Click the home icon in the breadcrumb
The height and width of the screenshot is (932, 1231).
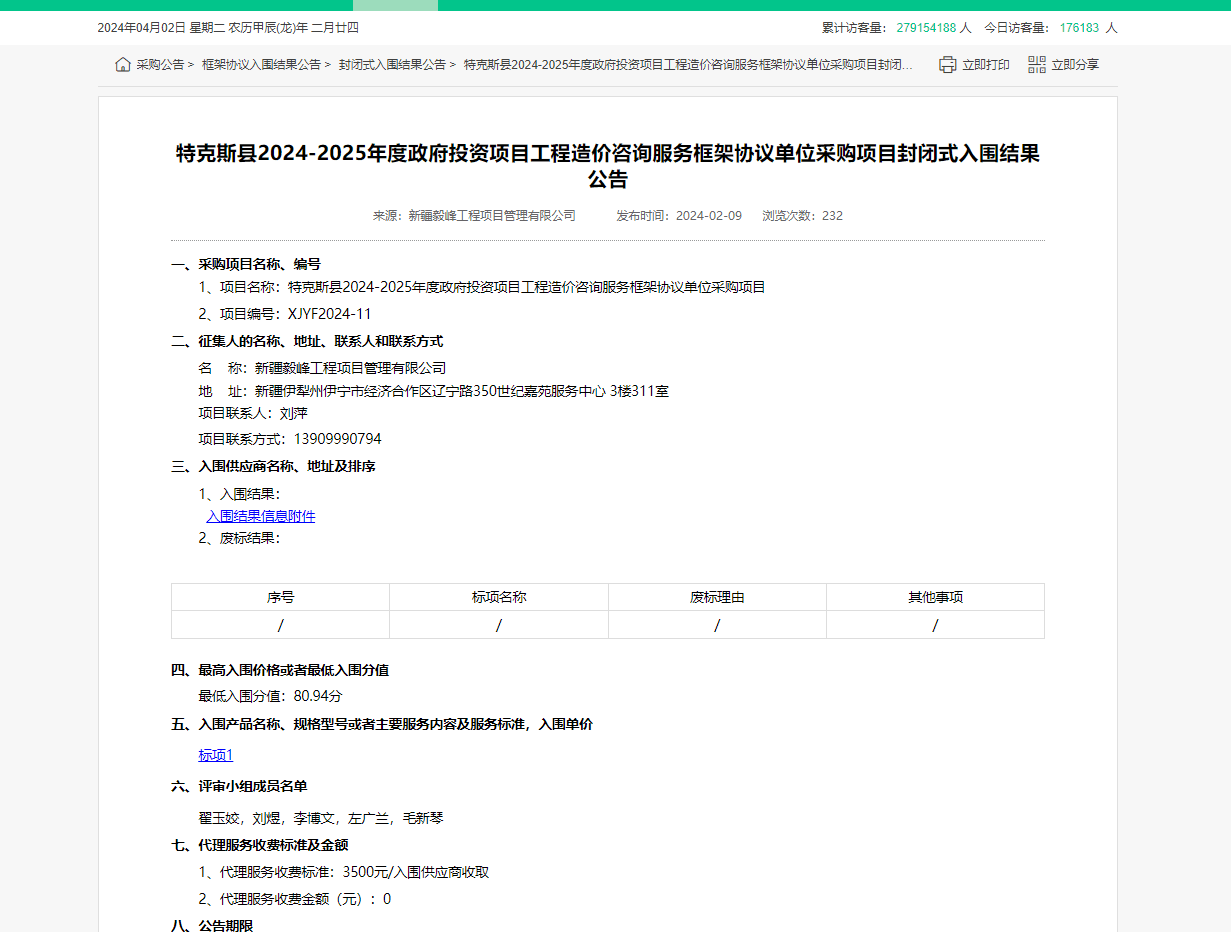pyautogui.click(x=122, y=65)
